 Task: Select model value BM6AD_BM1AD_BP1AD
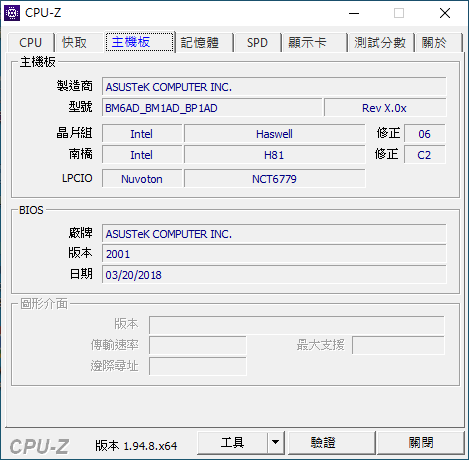point(212,108)
